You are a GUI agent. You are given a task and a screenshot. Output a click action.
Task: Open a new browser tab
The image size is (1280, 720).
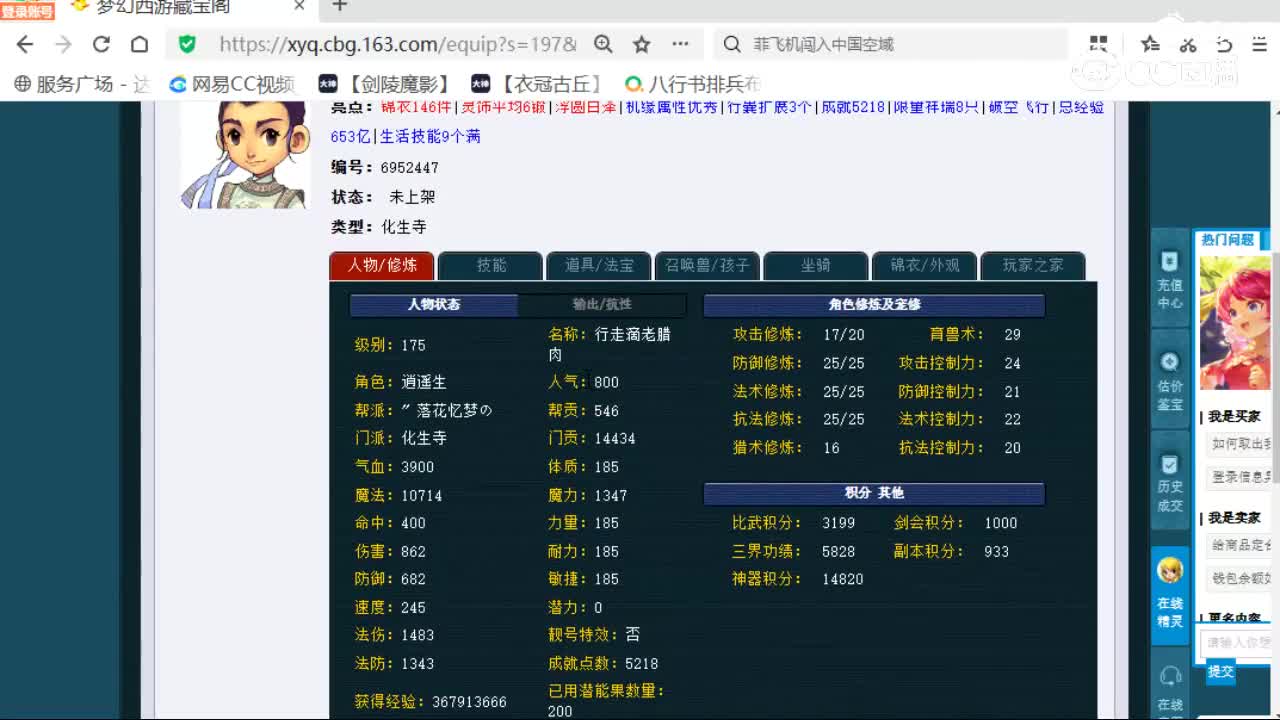point(340,6)
